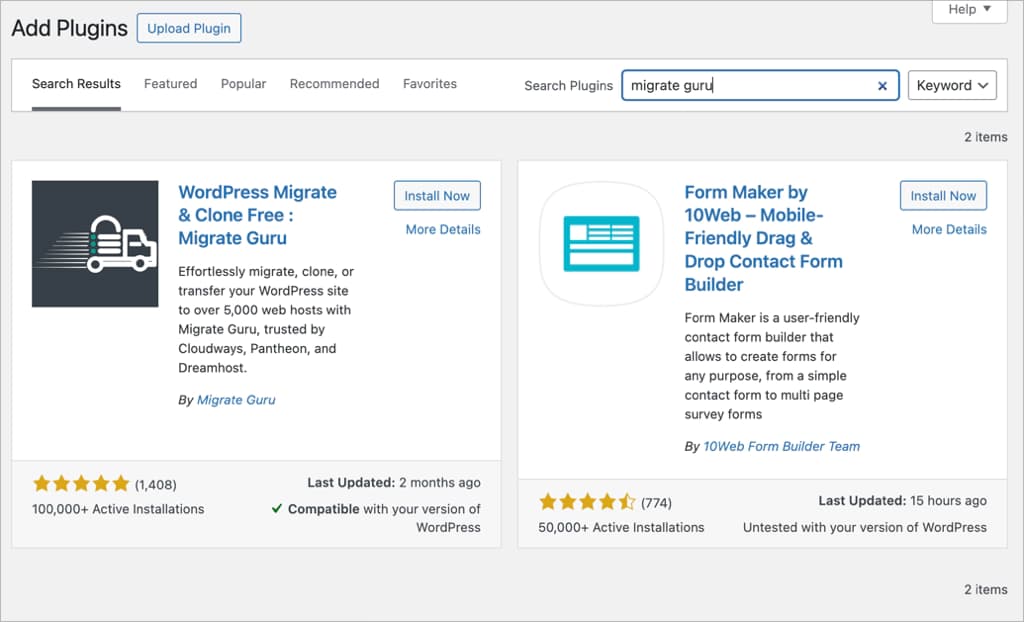Select the Search Results tab

76,84
